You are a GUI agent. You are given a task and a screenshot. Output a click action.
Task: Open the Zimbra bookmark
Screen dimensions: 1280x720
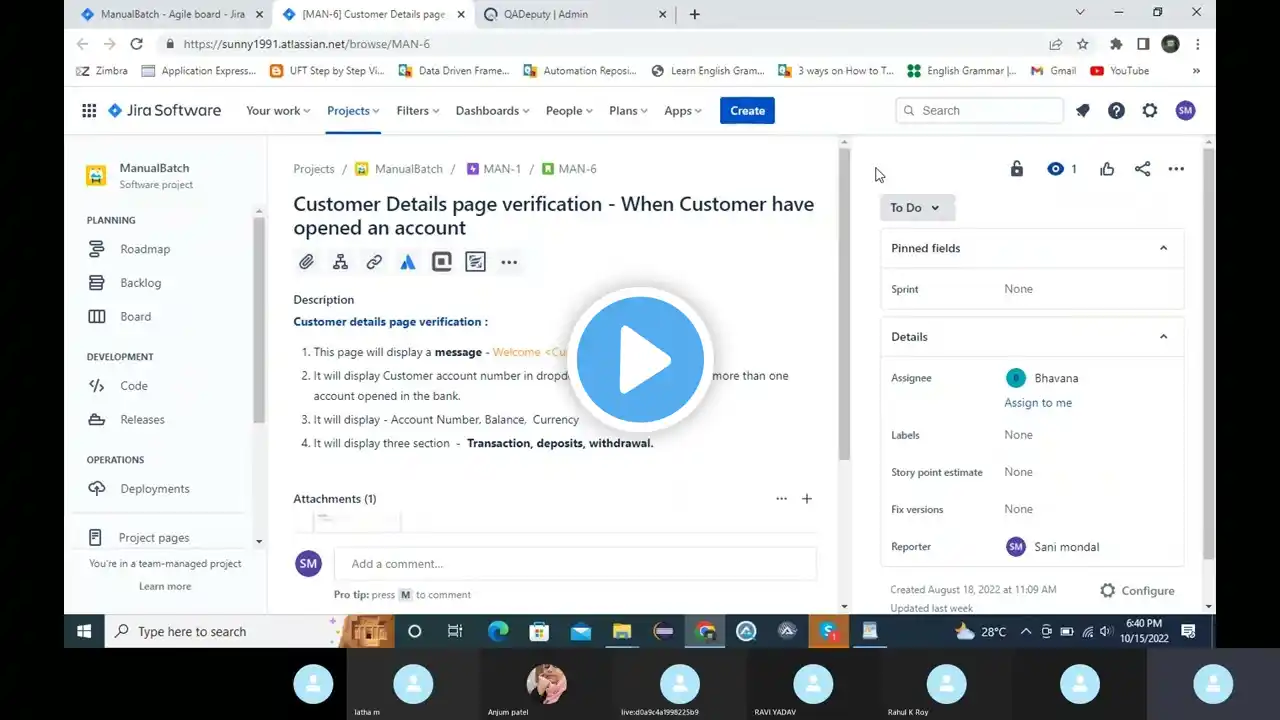click(x=104, y=71)
